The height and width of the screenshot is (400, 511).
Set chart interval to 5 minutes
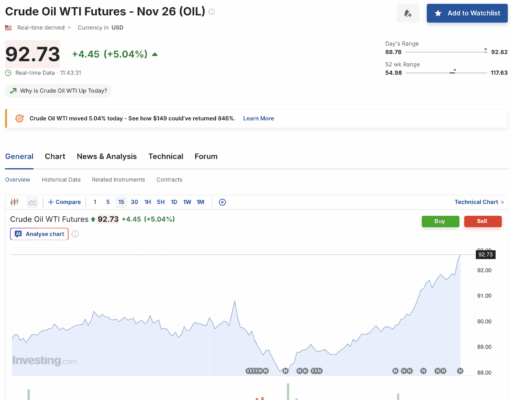(x=108, y=202)
